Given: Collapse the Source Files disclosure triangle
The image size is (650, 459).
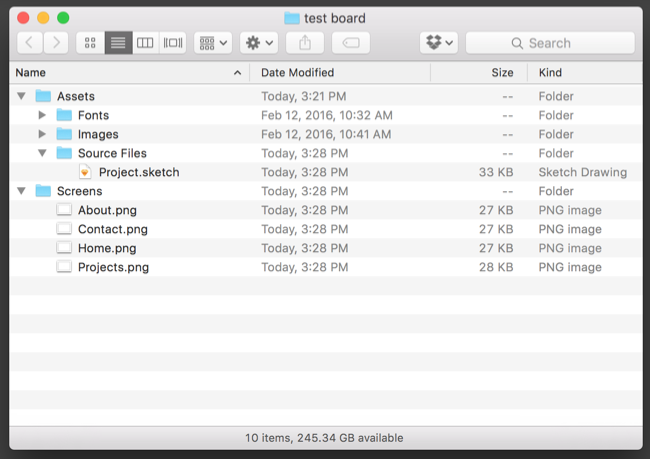Looking at the screenshot, I should point(42,153).
